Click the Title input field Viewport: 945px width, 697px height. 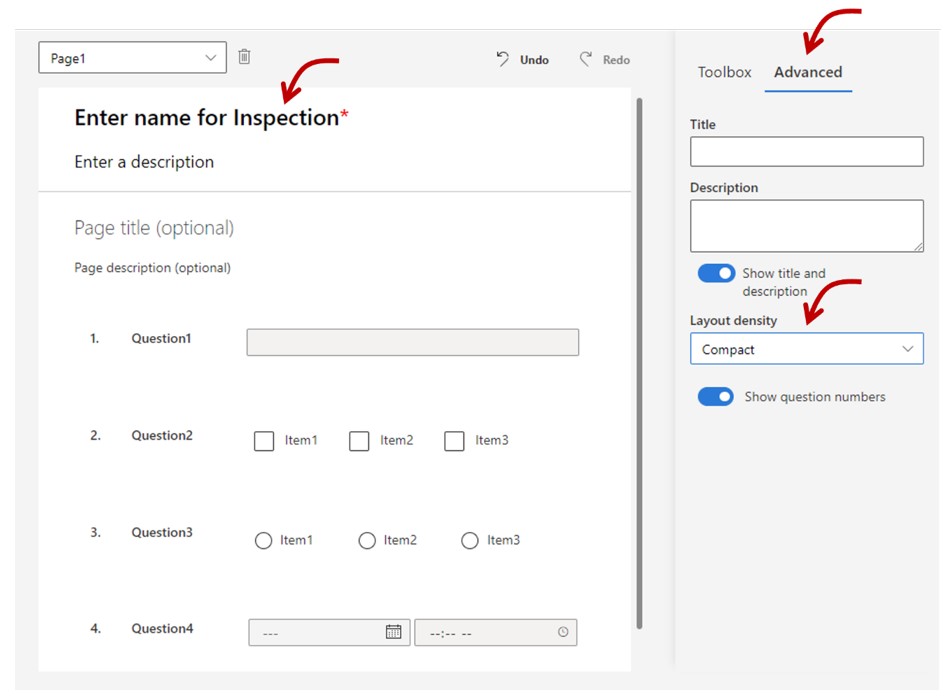pyautogui.click(x=806, y=151)
